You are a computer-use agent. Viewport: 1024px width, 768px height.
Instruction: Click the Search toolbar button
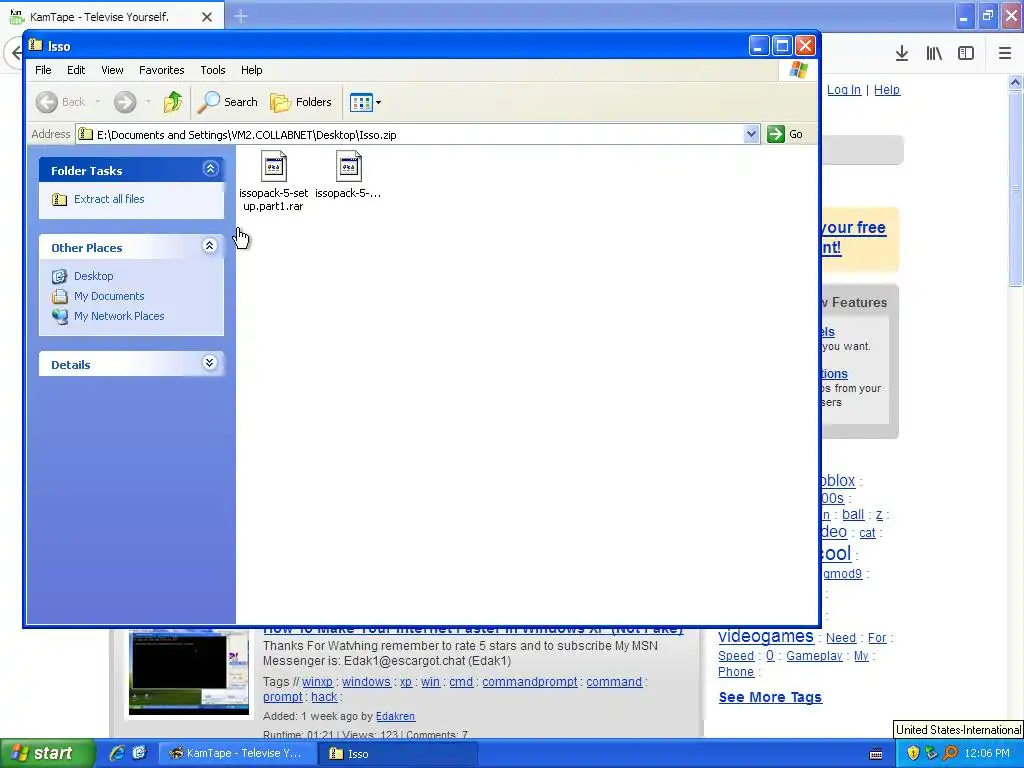(228, 102)
